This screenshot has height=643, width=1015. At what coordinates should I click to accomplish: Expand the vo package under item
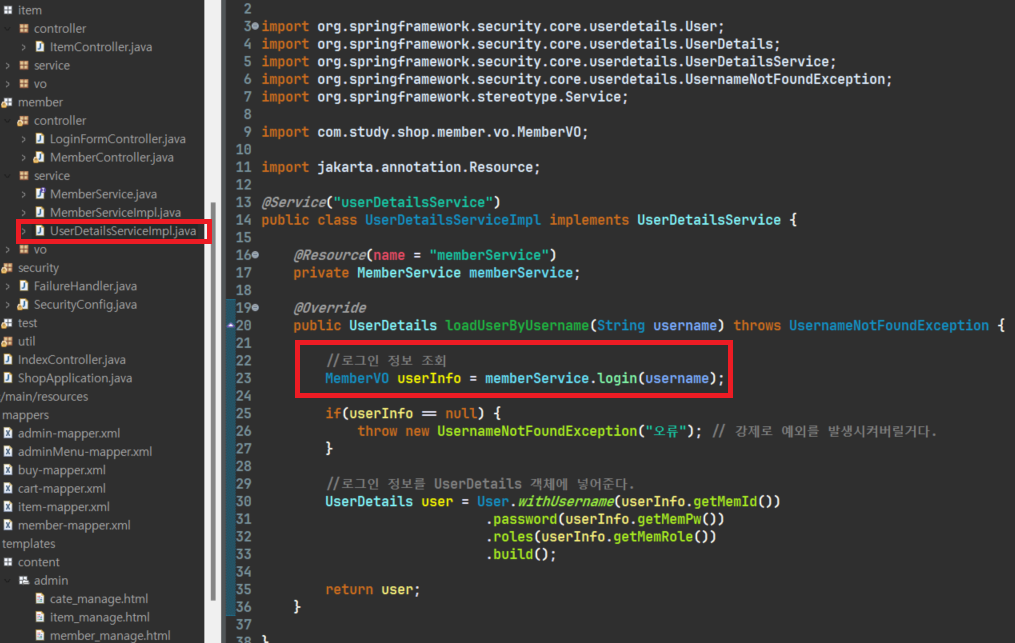(x=7, y=84)
